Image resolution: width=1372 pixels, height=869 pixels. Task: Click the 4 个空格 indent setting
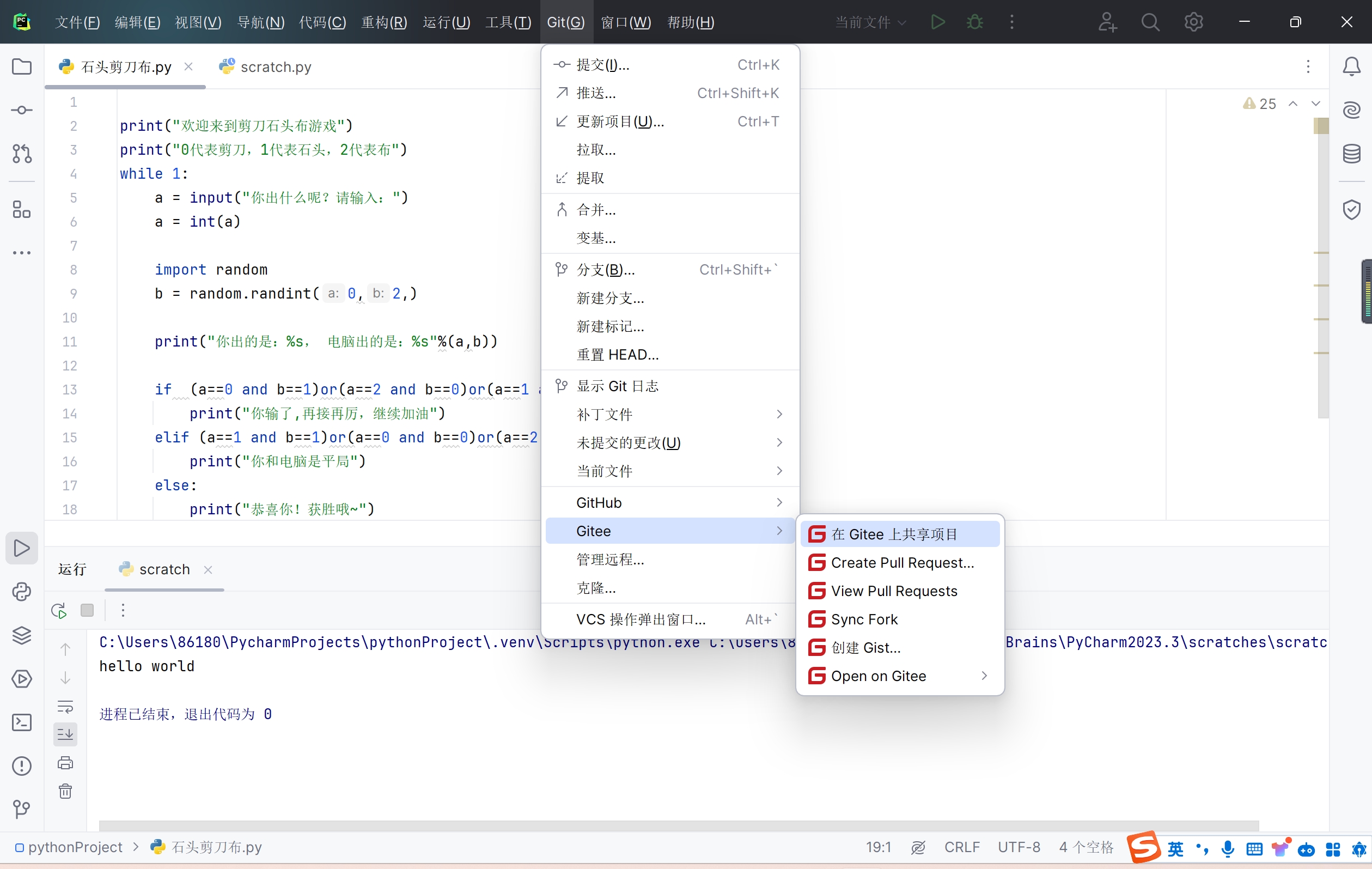click(x=1086, y=847)
